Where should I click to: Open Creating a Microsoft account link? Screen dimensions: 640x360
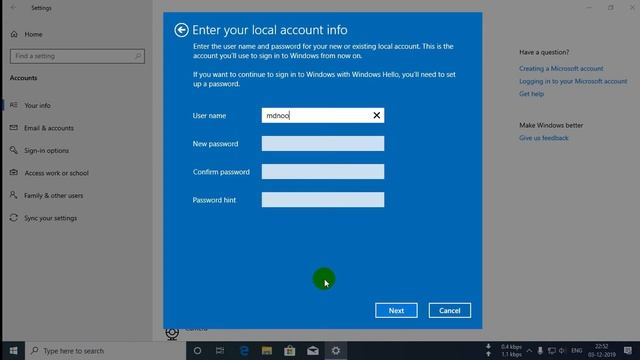tap(561, 69)
